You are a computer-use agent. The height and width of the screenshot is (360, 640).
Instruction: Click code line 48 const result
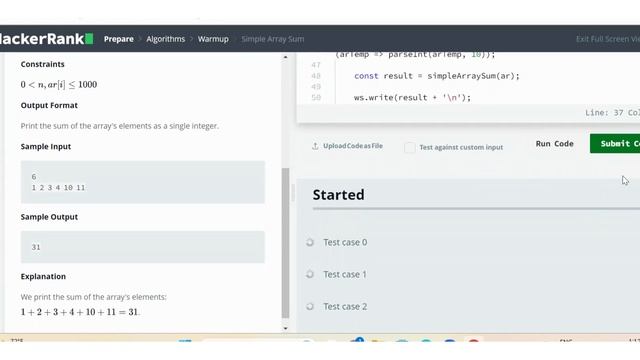pos(437,76)
